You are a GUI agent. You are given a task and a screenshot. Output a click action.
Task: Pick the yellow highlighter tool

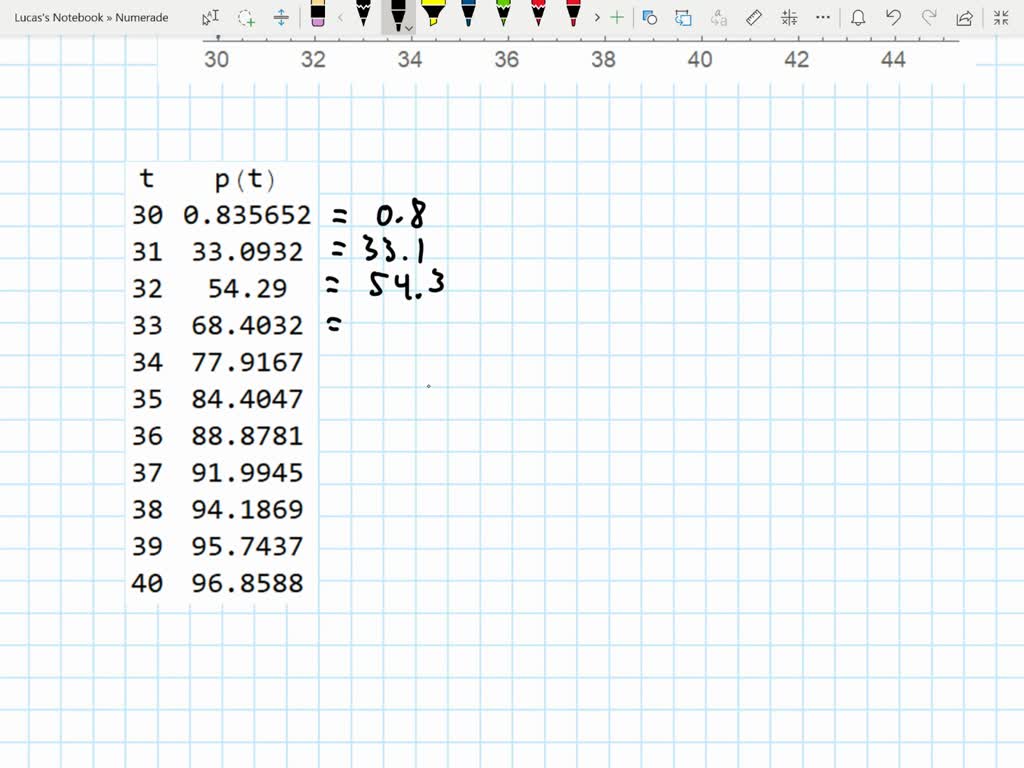[x=434, y=17]
